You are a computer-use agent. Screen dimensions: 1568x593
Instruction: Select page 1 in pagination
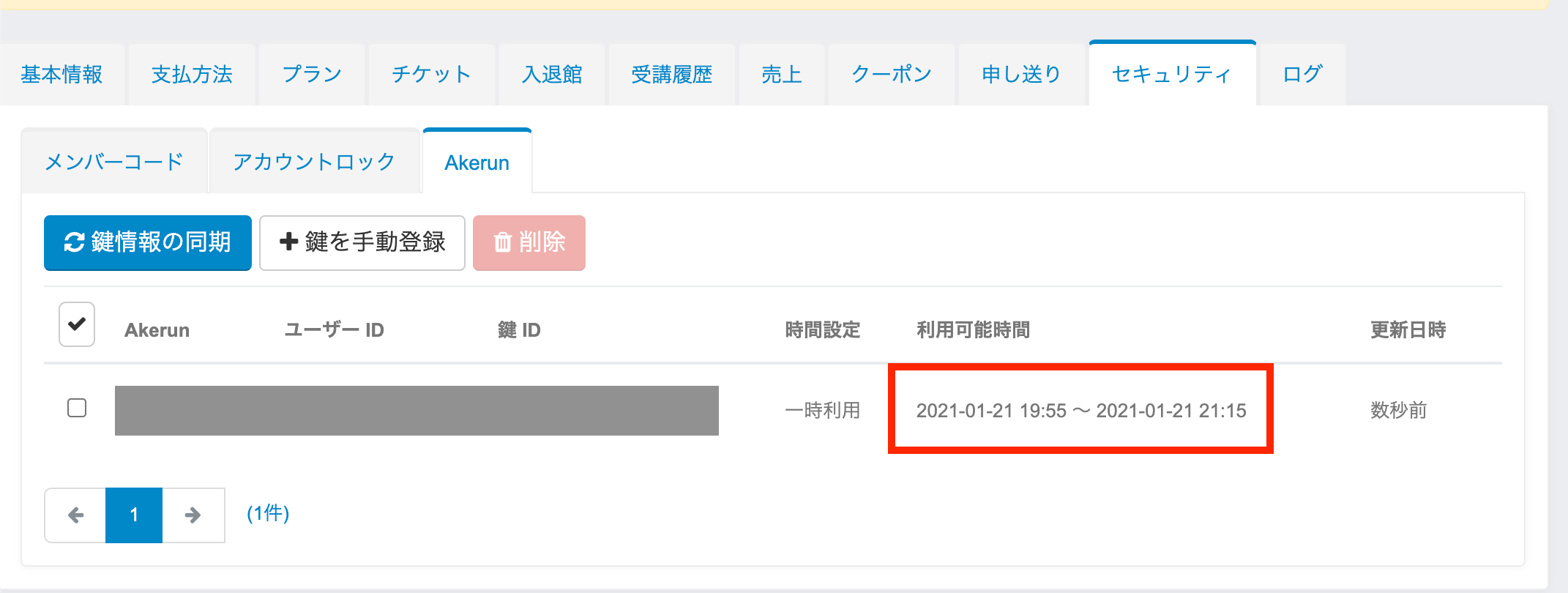pos(134,515)
